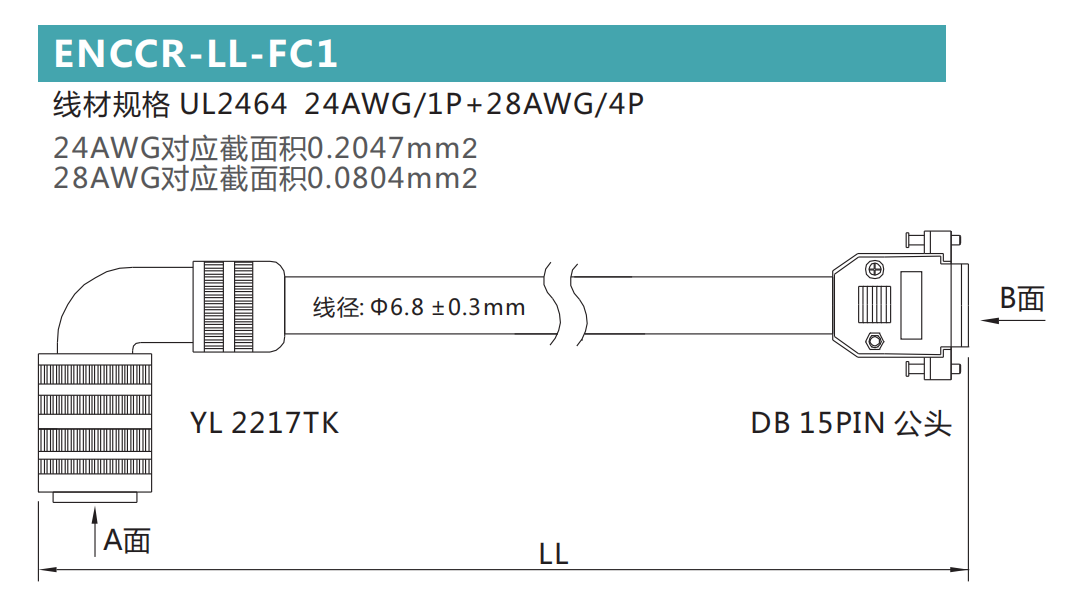Click the A面 label text
This screenshot has height=612, width=1071.
(x=127, y=540)
